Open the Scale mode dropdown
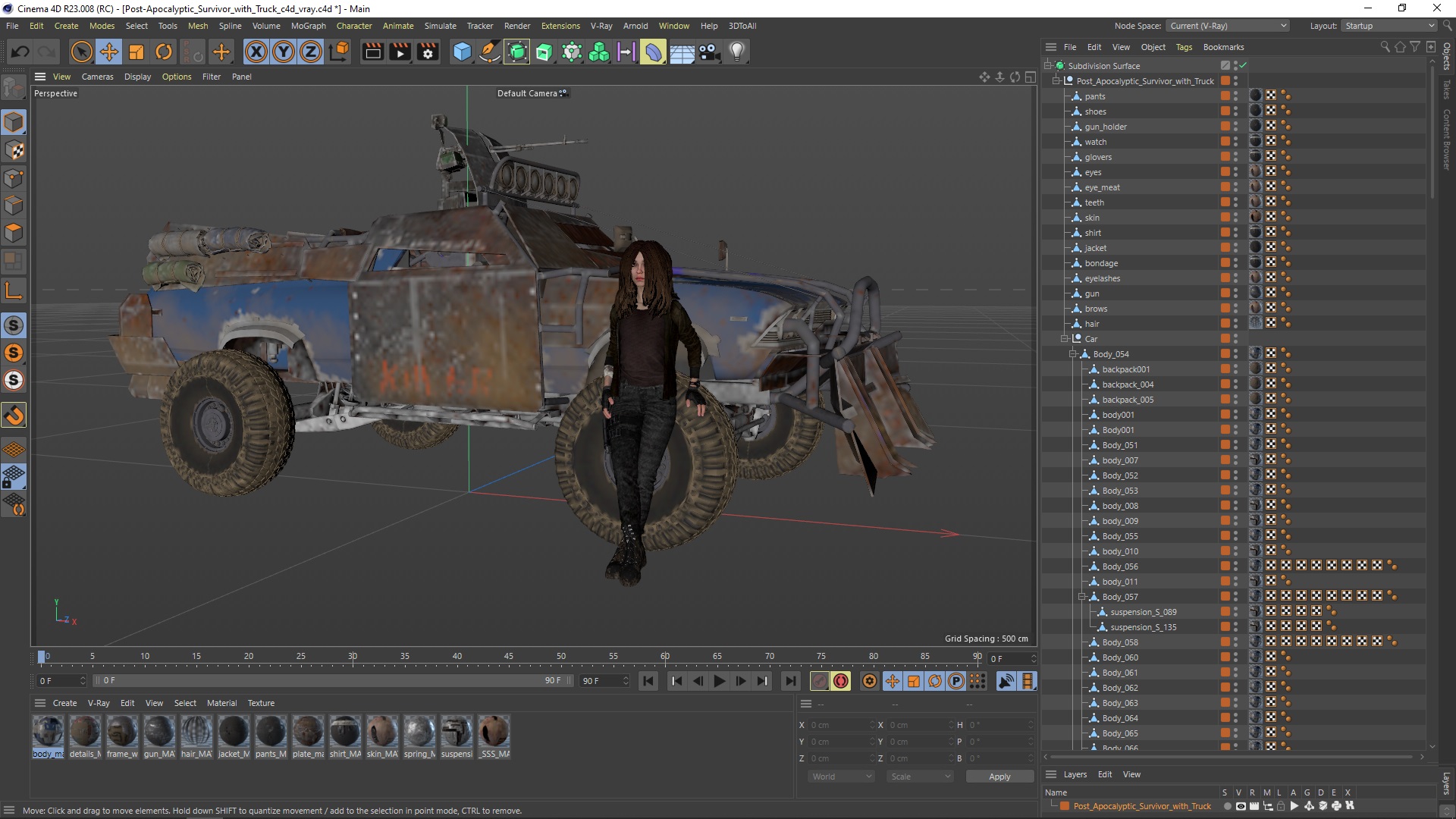The width and height of the screenshot is (1456, 819). tap(920, 777)
